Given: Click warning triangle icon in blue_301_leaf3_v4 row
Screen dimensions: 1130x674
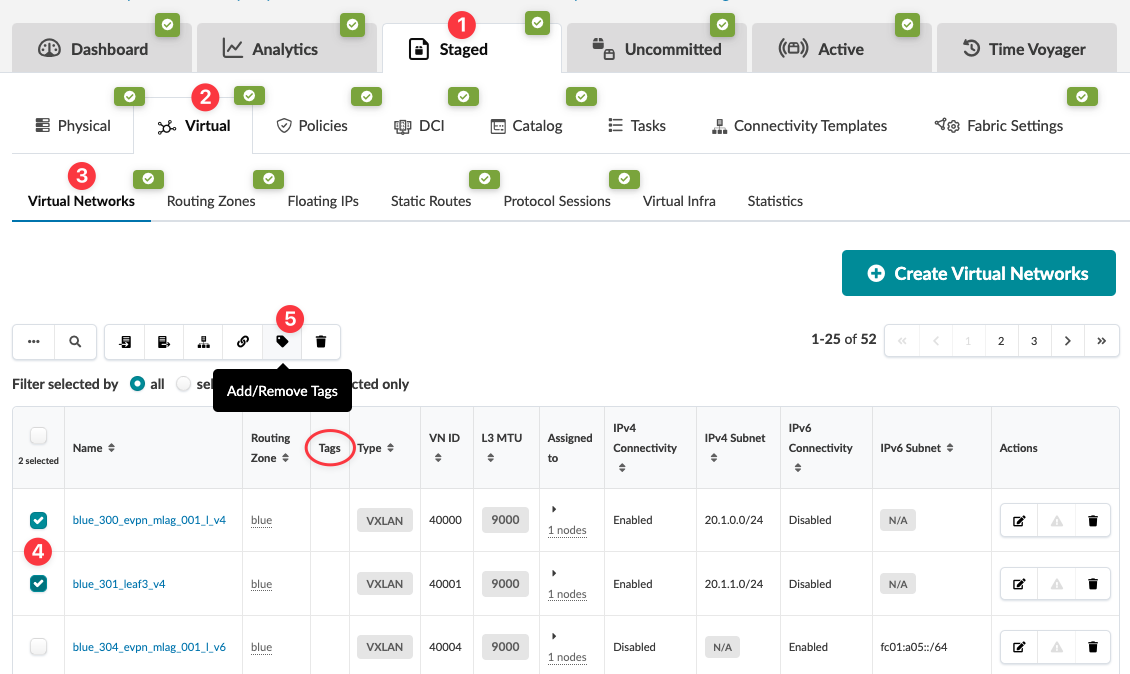Looking at the screenshot, I should click(x=1056, y=584).
